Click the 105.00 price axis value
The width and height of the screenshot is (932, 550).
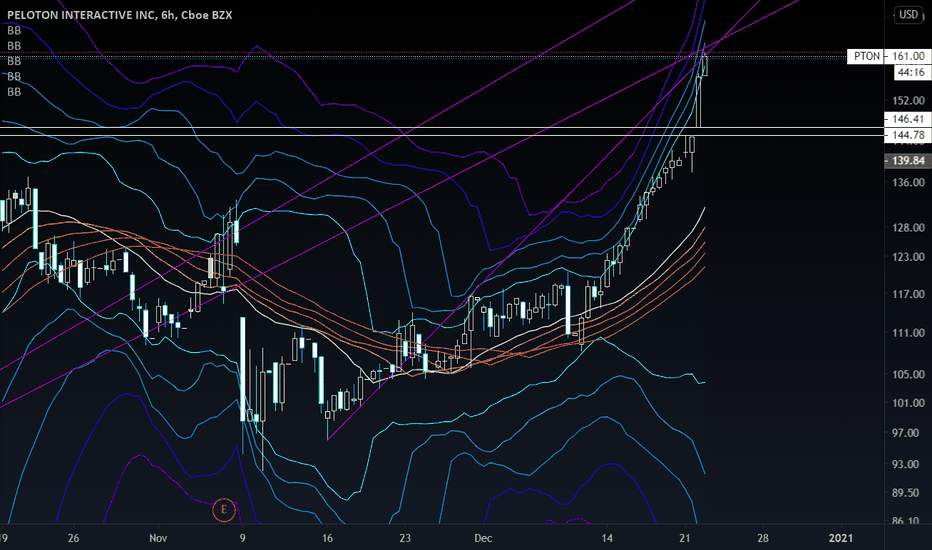click(x=908, y=375)
